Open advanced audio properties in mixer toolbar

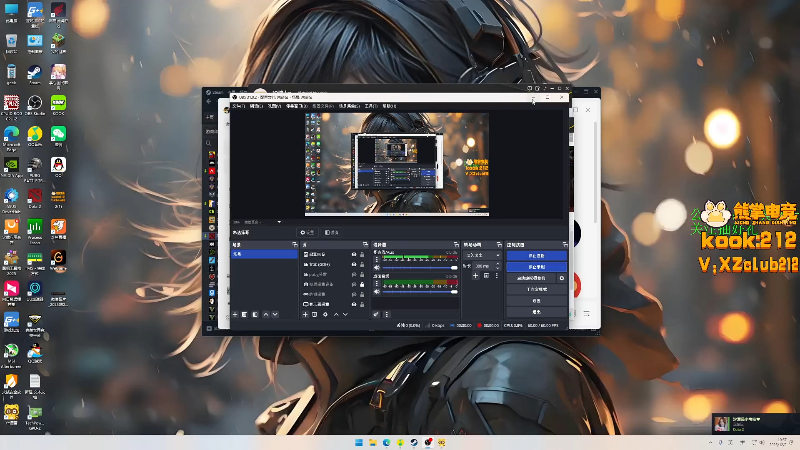(x=376, y=314)
